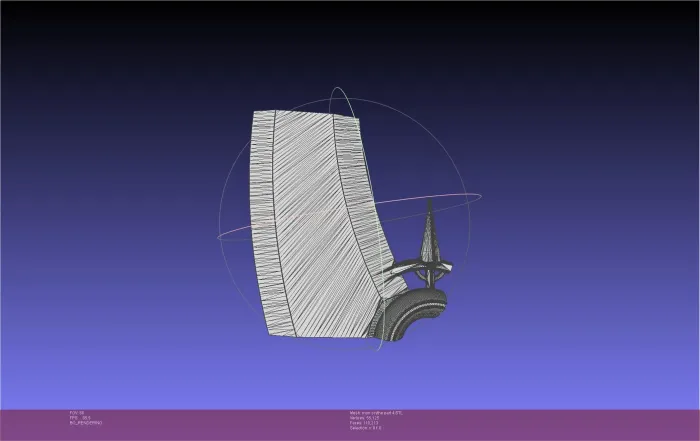Click the Mesh file name line
The height and width of the screenshot is (441, 700).
[x=376, y=413]
